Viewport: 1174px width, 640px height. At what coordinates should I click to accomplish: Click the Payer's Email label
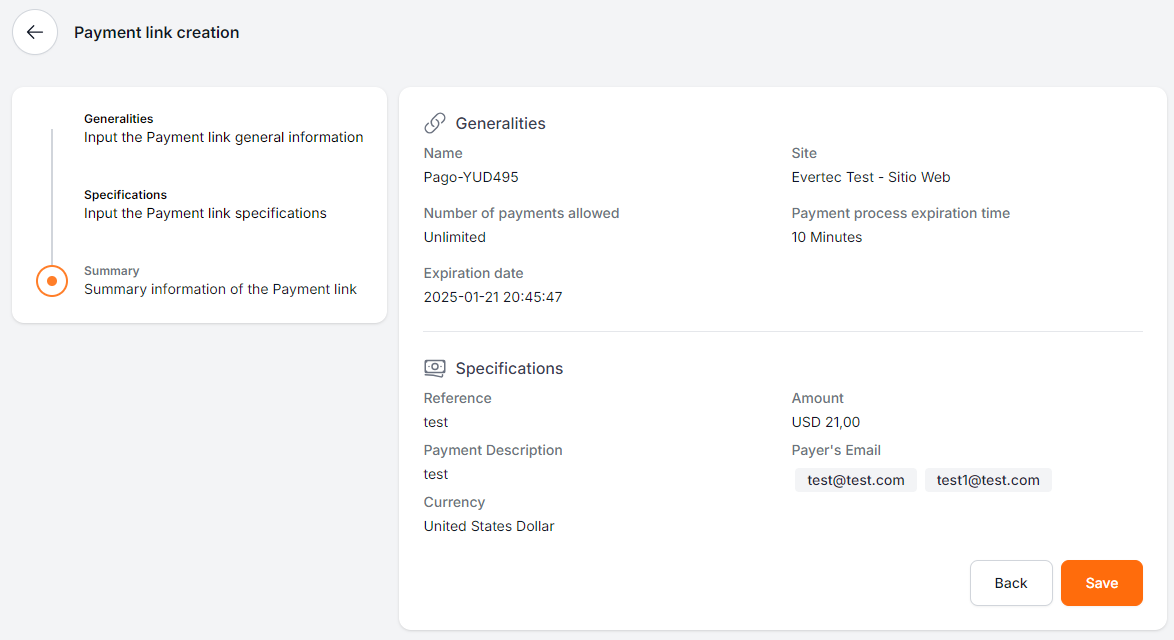[x=836, y=450]
